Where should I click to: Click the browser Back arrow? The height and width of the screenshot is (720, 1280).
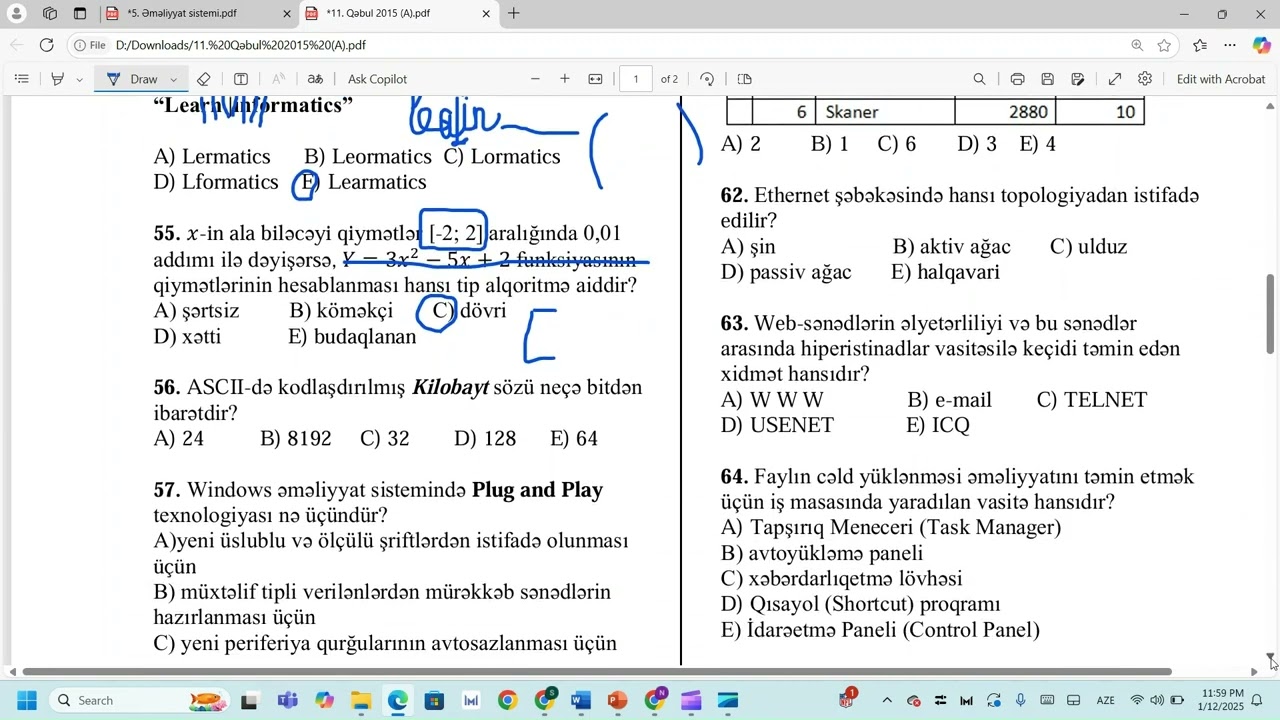coord(16,45)
